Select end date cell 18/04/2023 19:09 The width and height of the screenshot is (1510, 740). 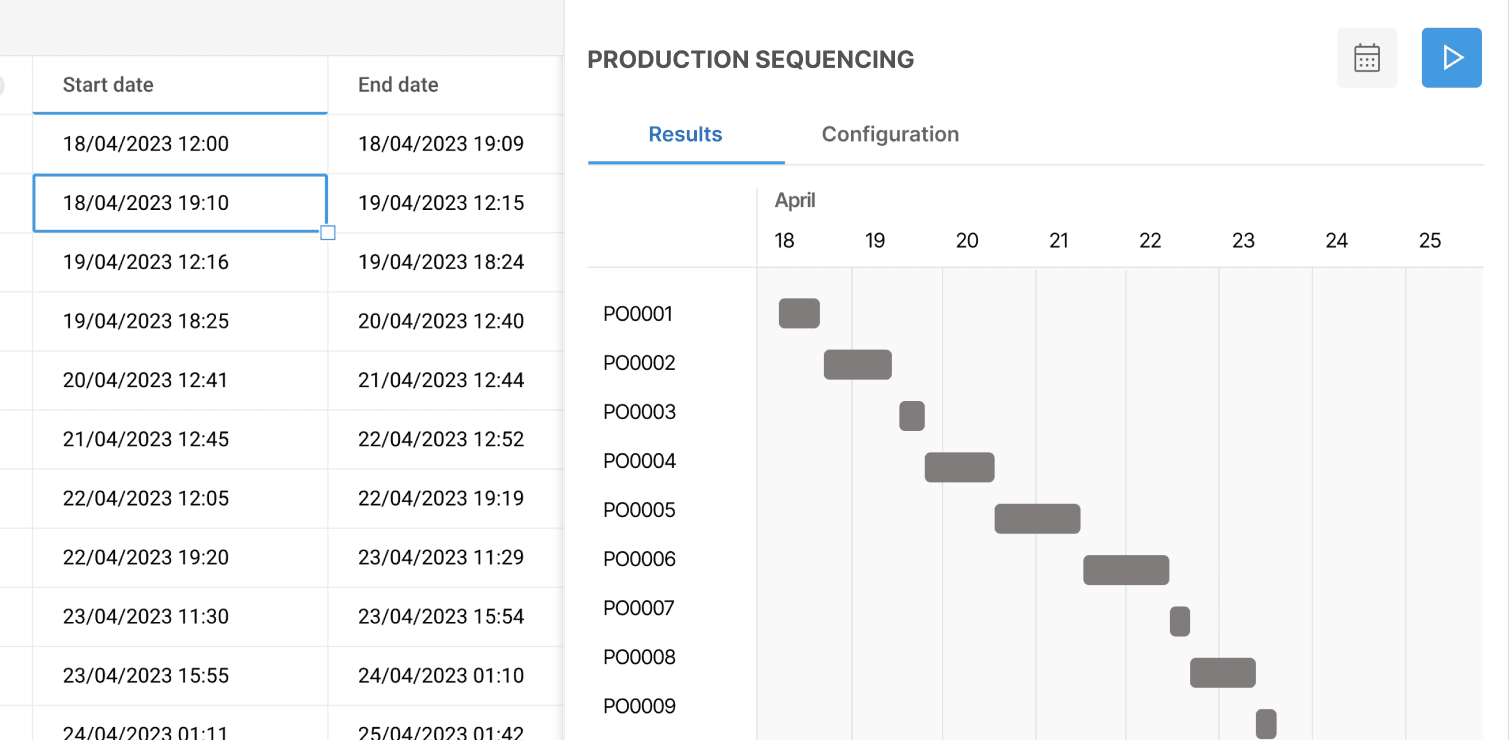[446, 144]
